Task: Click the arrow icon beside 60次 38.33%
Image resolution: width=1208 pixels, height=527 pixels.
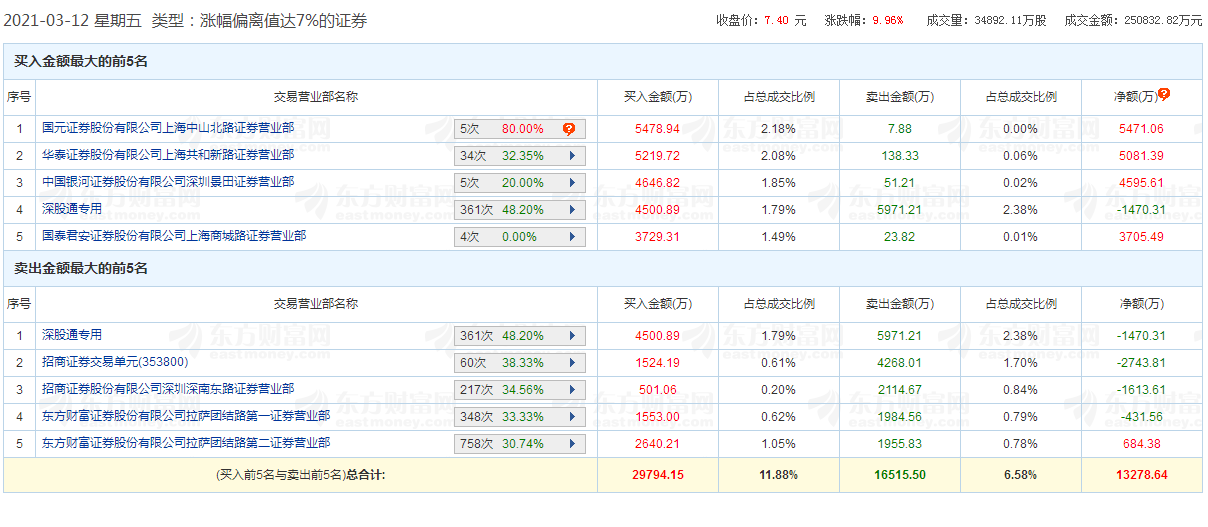Action: point(572,363)
